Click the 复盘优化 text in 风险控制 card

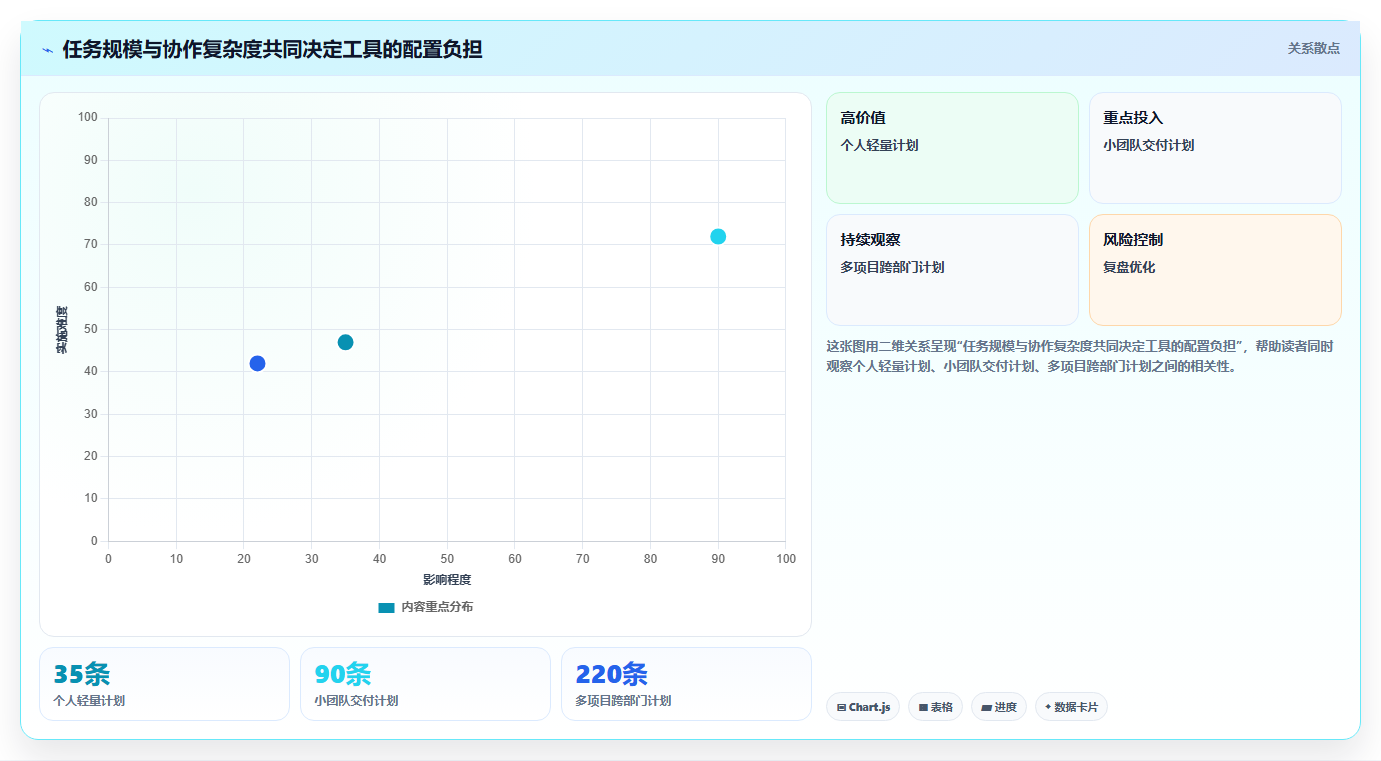1129,267
